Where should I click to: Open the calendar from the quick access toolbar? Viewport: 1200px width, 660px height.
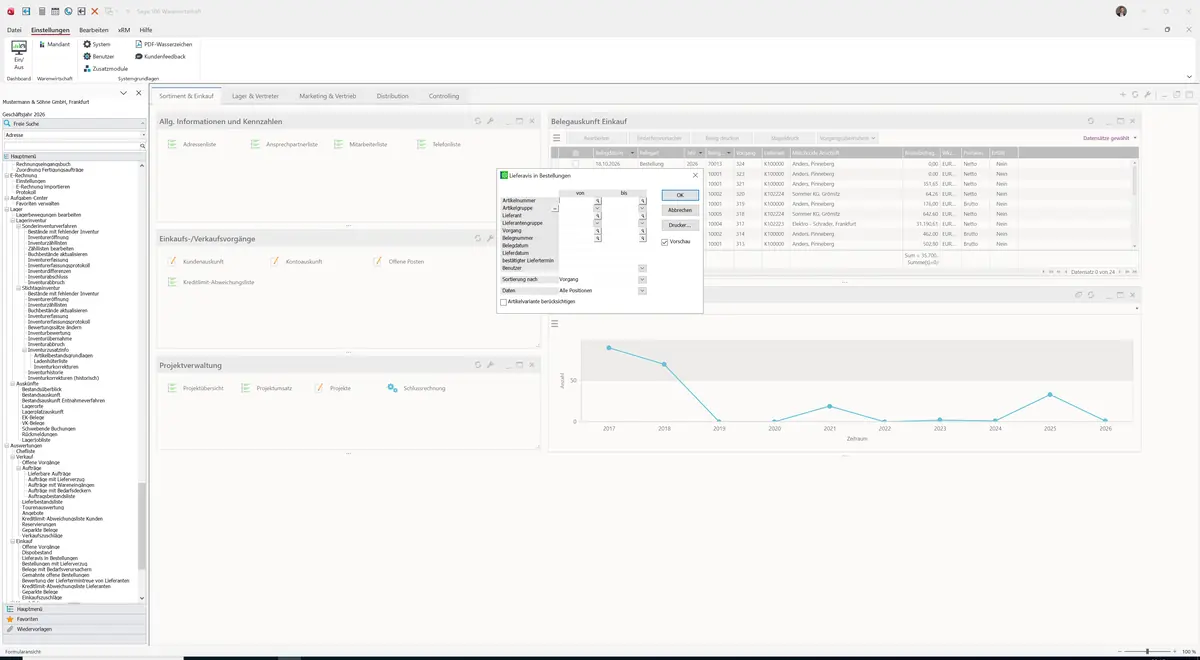tap(54, 11)
